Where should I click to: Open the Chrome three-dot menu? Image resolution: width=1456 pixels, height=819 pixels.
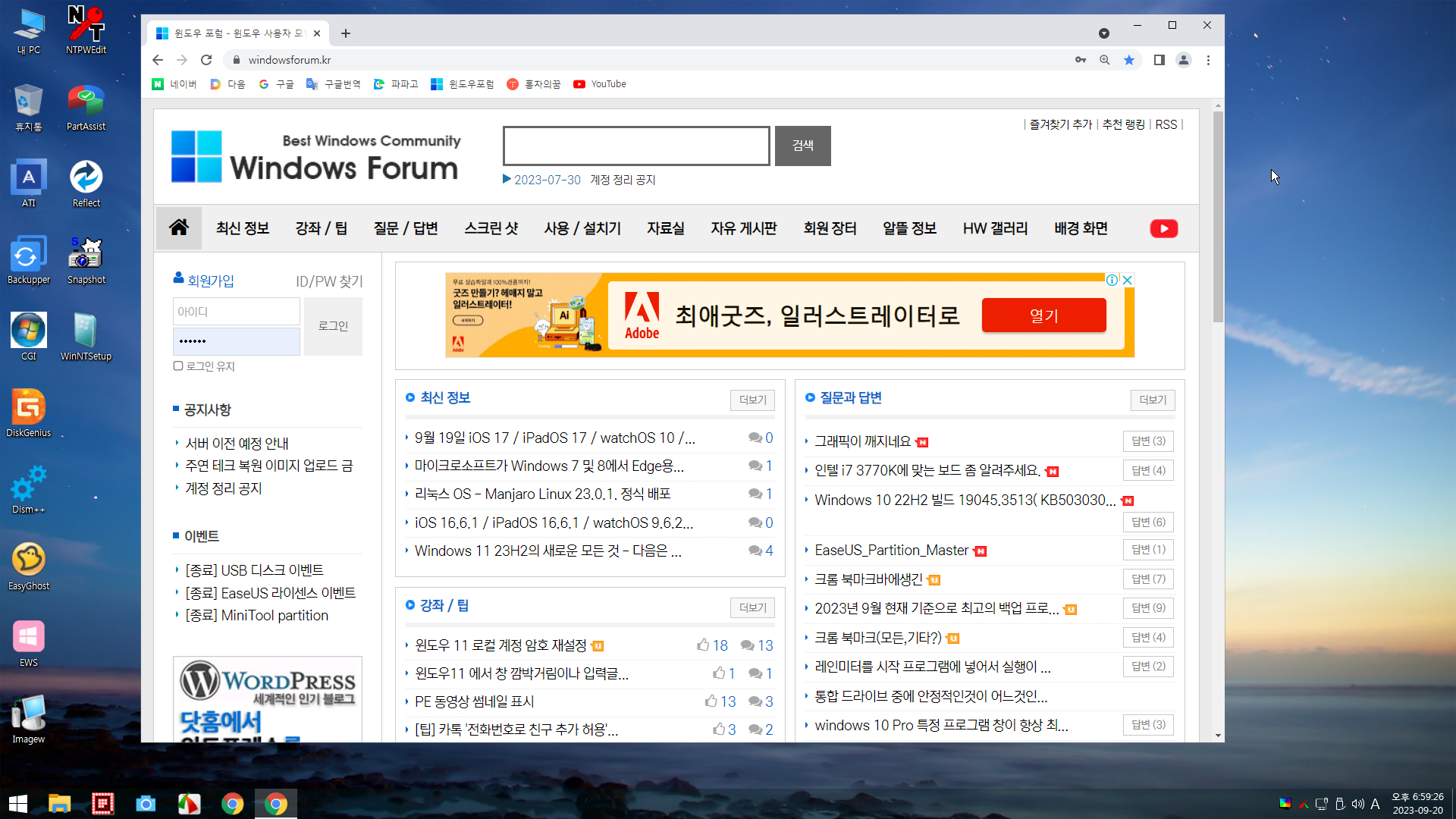coord(1209,60)
